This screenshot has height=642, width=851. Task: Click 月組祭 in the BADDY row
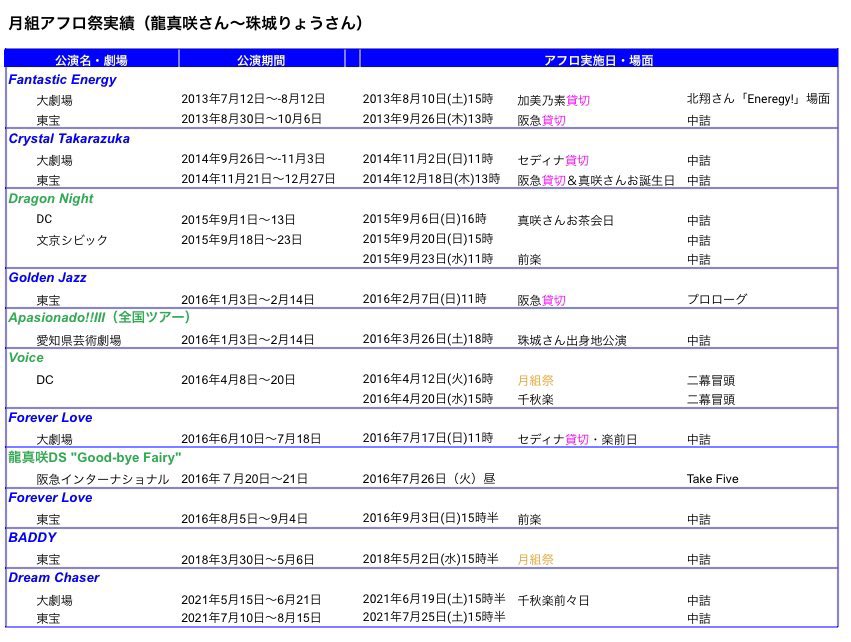point(536,560)
